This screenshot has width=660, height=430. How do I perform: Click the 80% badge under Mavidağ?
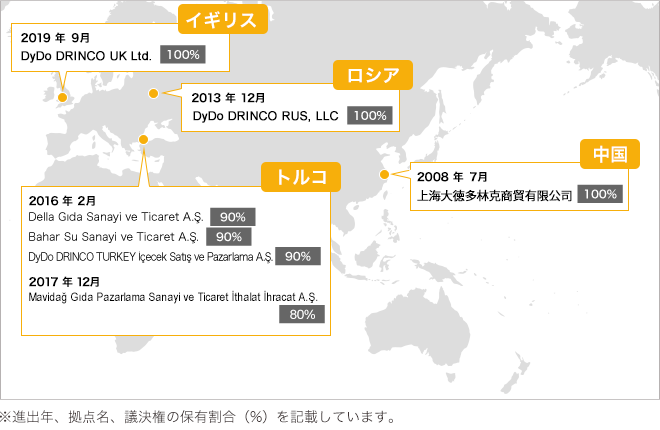302,314
